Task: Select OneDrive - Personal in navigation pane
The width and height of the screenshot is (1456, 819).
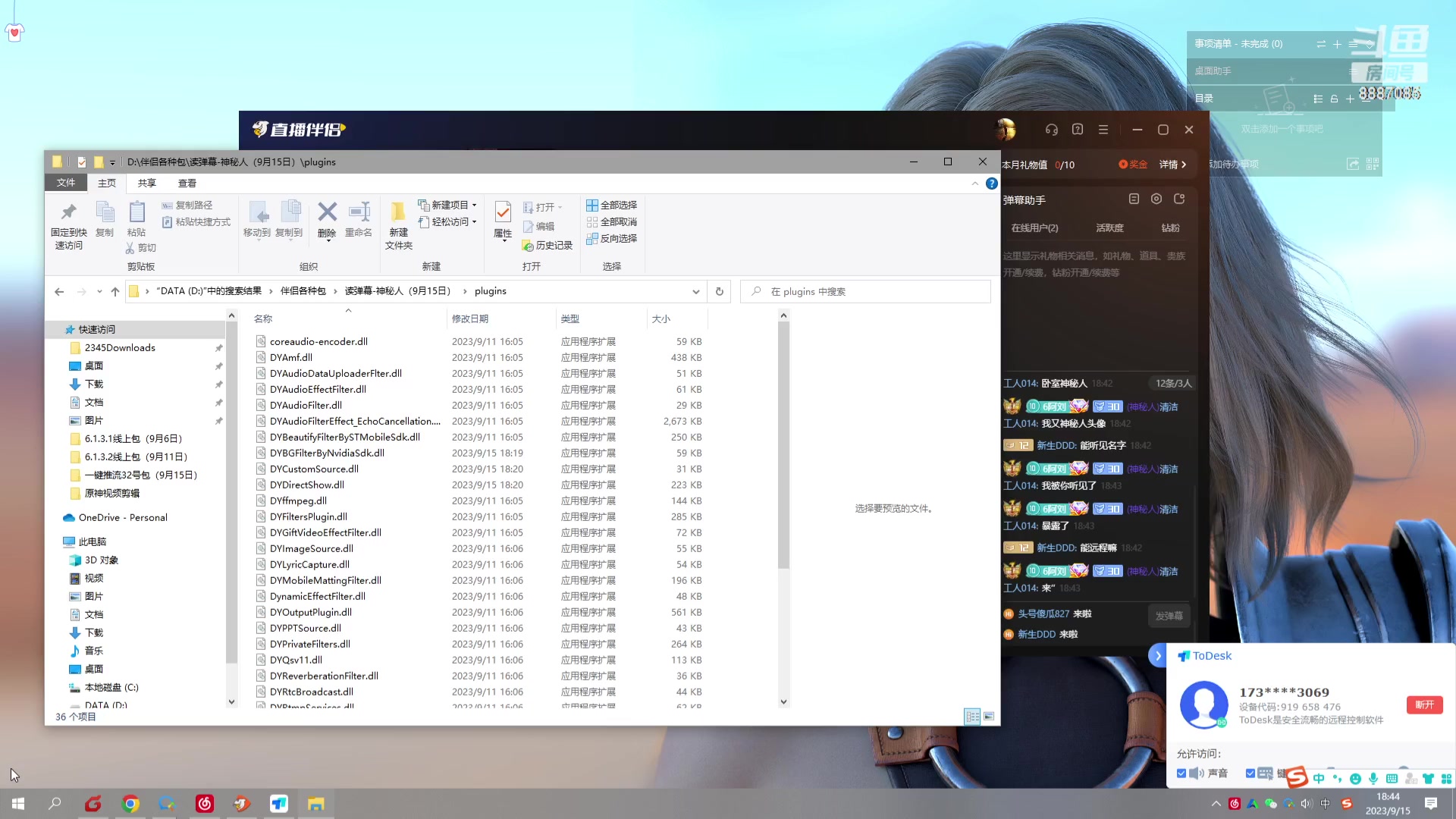Action: click(123, 518)
